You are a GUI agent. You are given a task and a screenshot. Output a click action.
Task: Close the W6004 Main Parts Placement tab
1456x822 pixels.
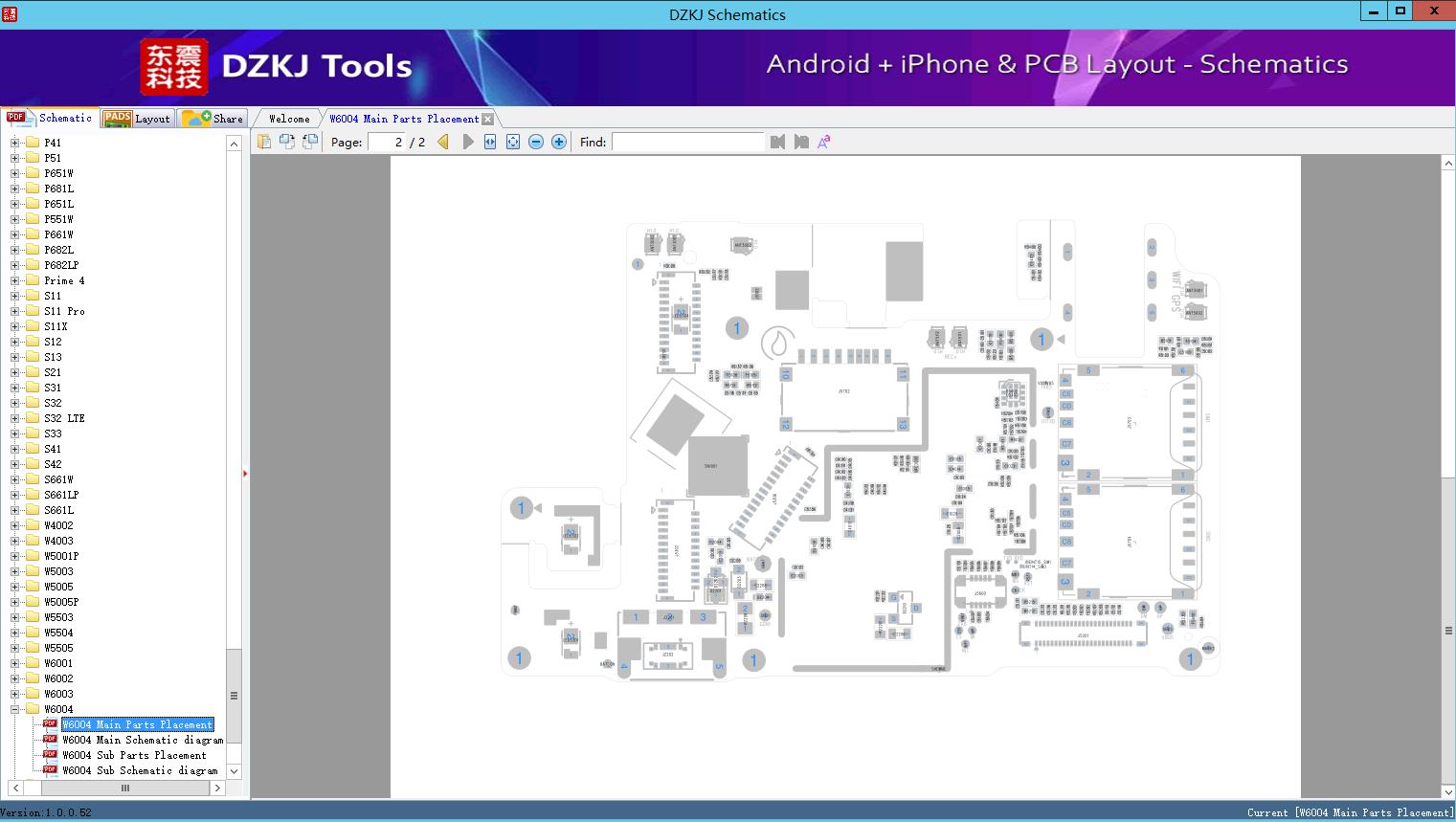[x=488, y=119]
